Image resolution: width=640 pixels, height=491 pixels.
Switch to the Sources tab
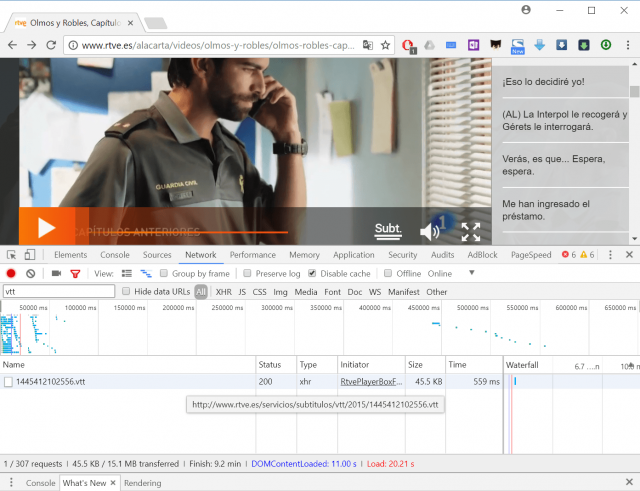click(157, 255)
